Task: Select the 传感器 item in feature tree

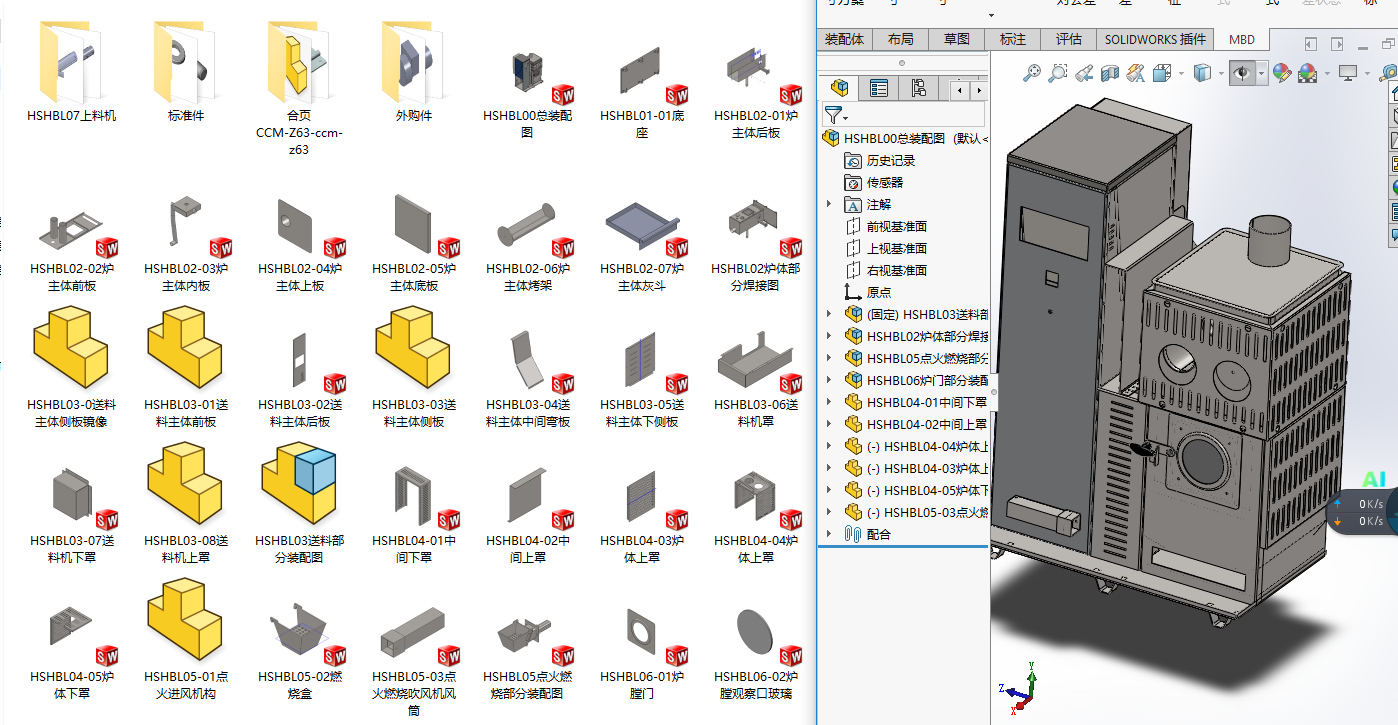Action: (x=884, y=182)
